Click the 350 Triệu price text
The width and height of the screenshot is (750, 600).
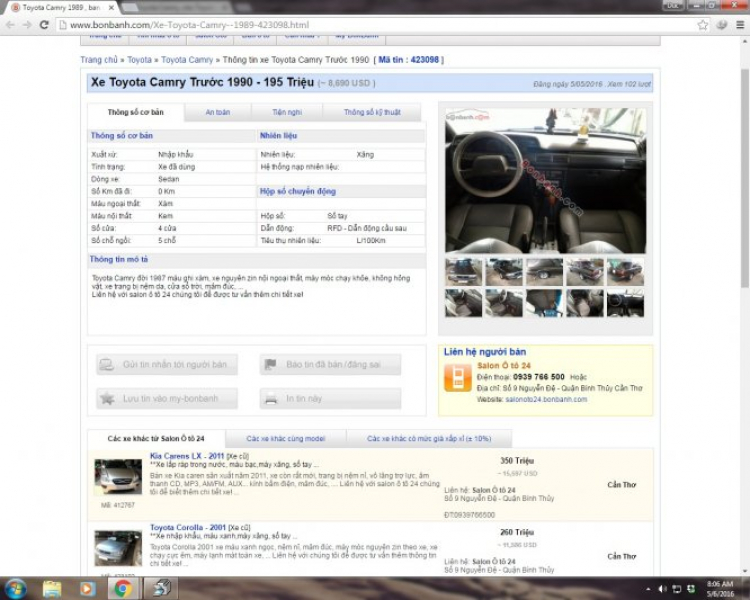(517, 461)
